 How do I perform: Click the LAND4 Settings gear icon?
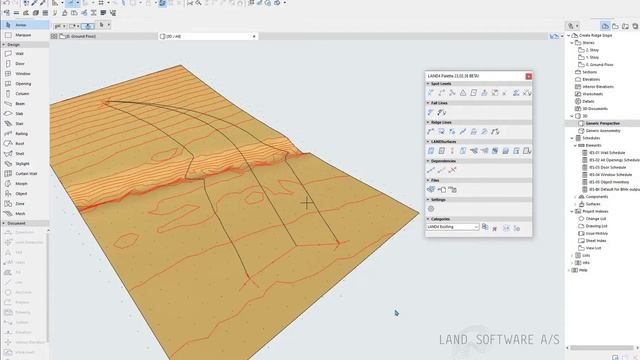point(431,209)
